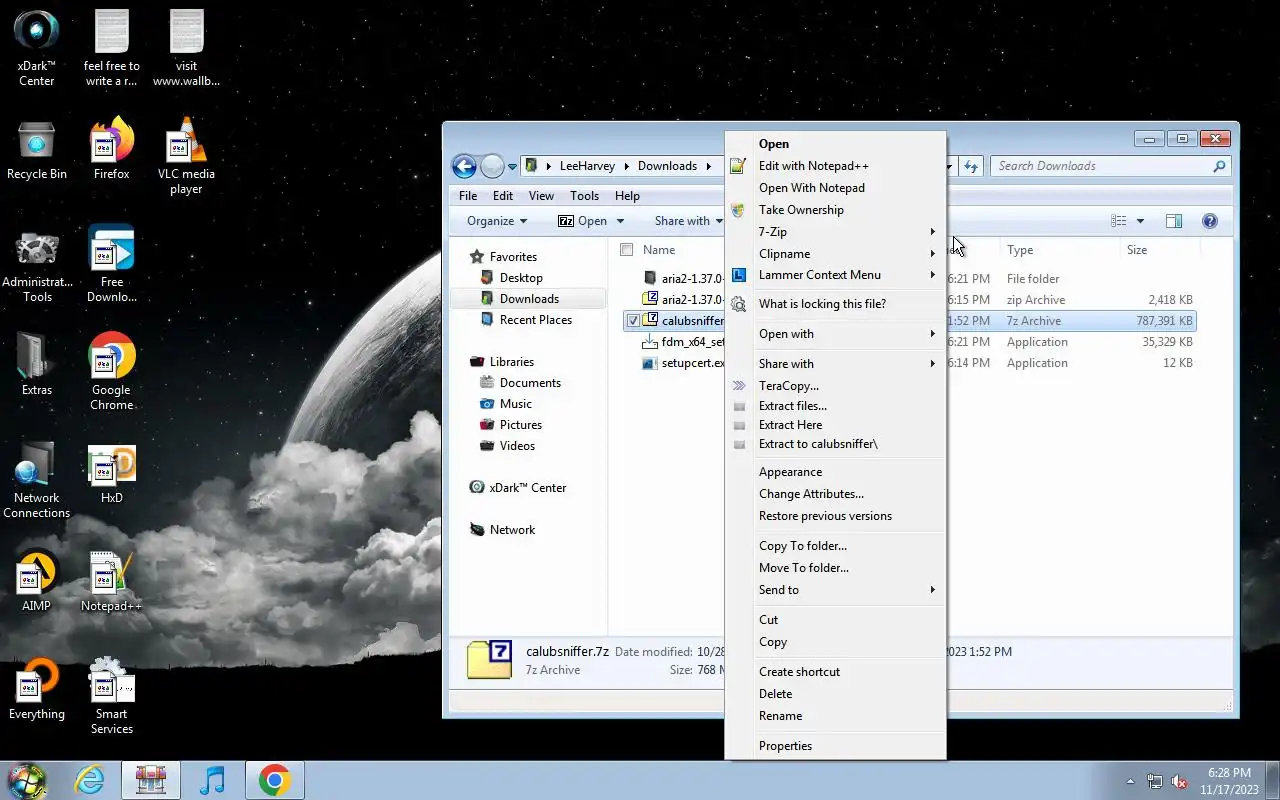Open Explorer help question mark icon
Image resolution: width=1280 pixels, height=800 pixels.
click(x=1209, y=221)
